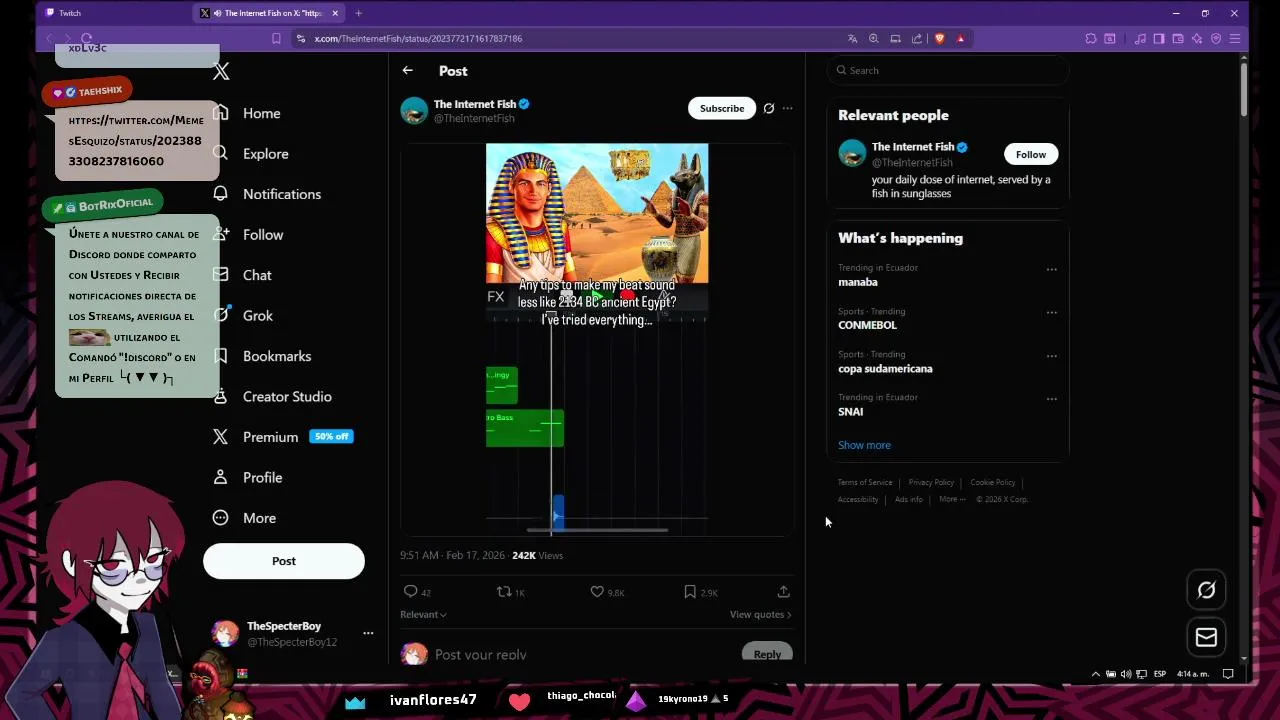
Task: Open a new browser tab with plus button
Action: pyautogui.click(x=358, y=13)
